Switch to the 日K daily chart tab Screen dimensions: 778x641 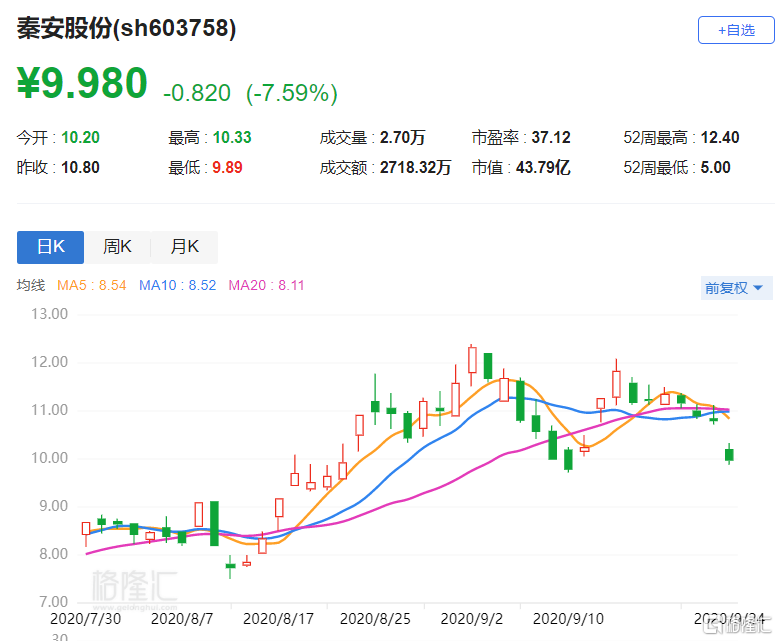click(51, 247)
